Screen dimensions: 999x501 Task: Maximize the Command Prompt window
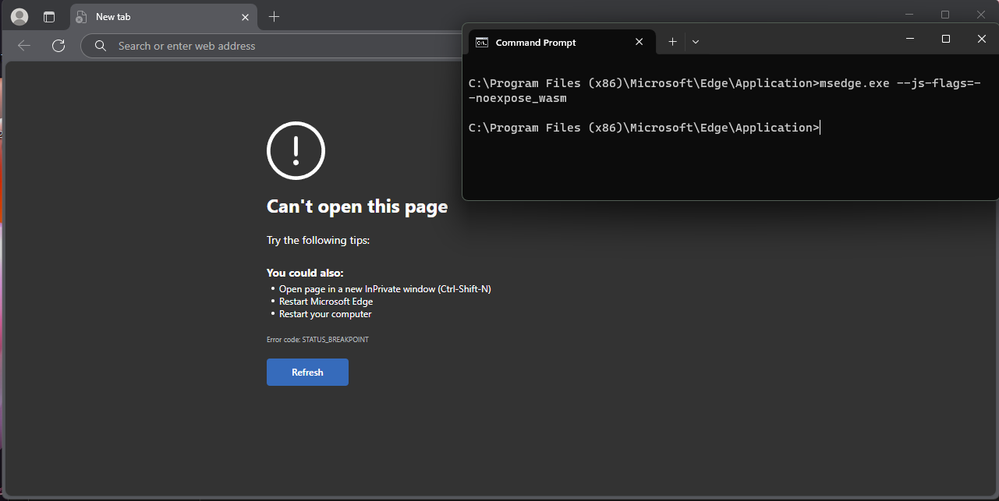[945, 39]
